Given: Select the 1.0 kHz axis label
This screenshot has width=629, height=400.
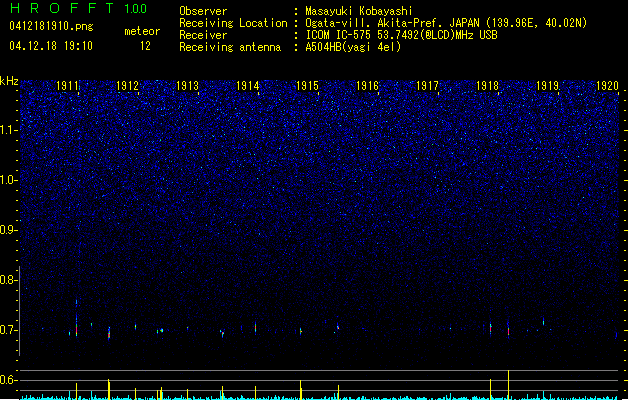Looking at the screenshot, I should [9, 180].
